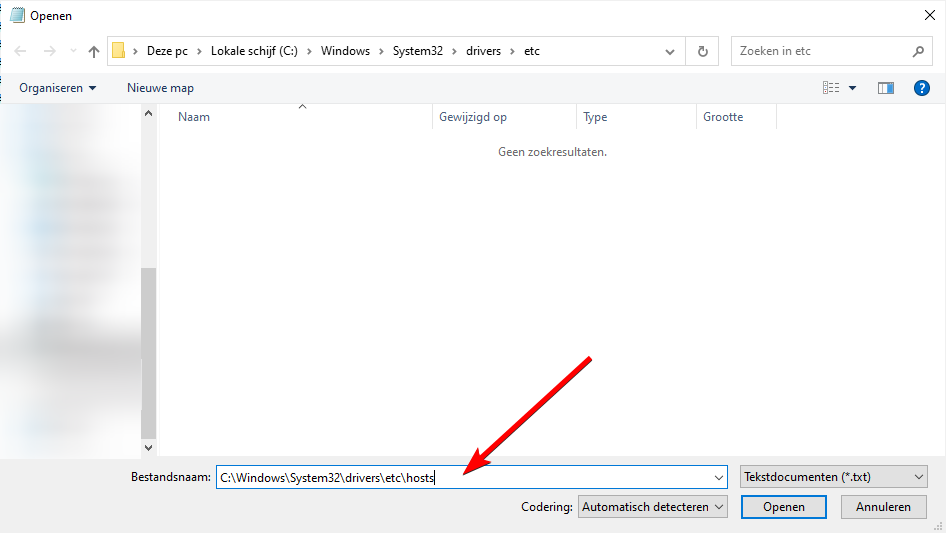
Task: Click the Annuleren button
Action: 883,507
